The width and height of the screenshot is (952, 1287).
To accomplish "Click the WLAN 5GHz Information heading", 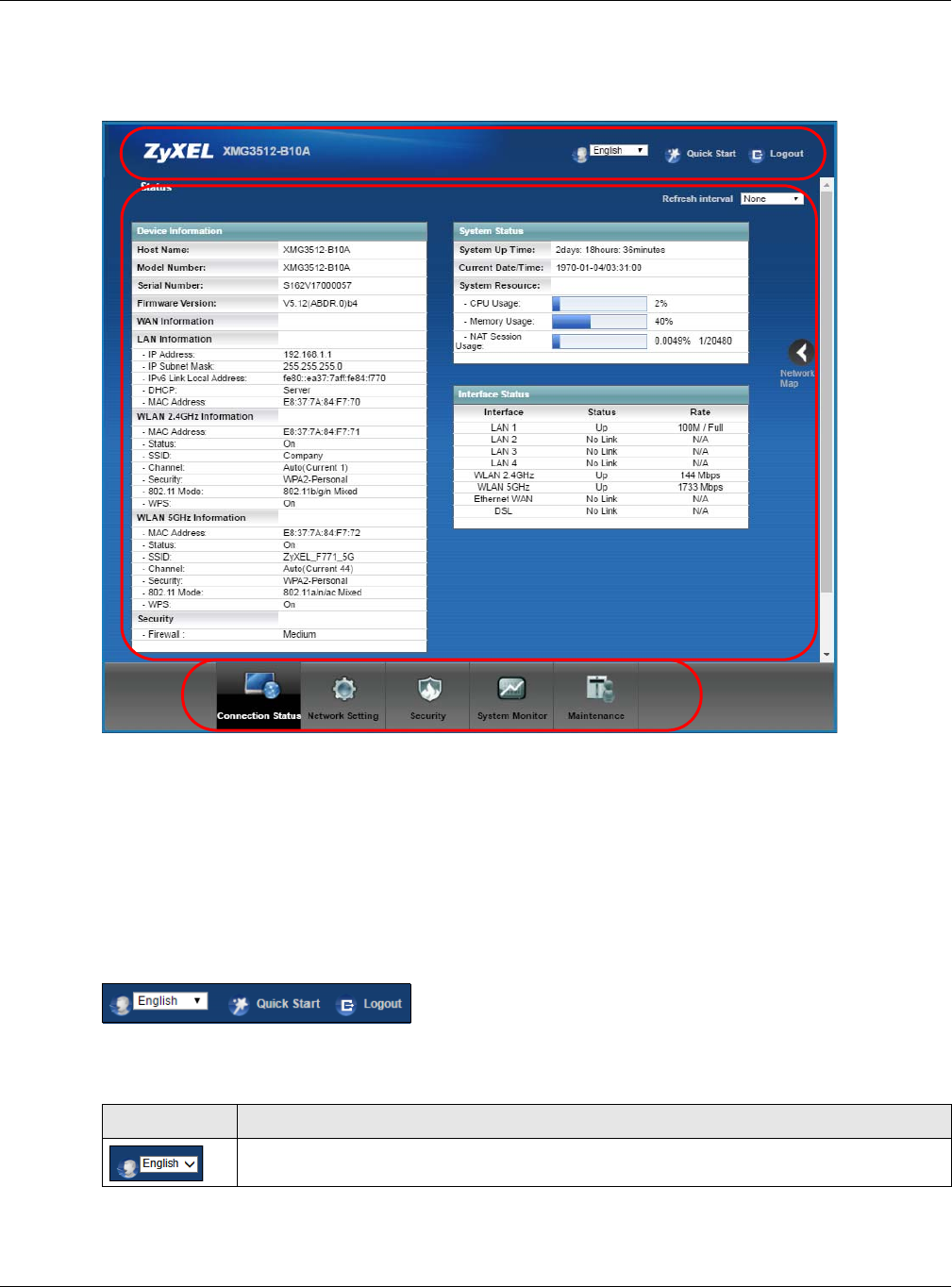I will [191, 518].
